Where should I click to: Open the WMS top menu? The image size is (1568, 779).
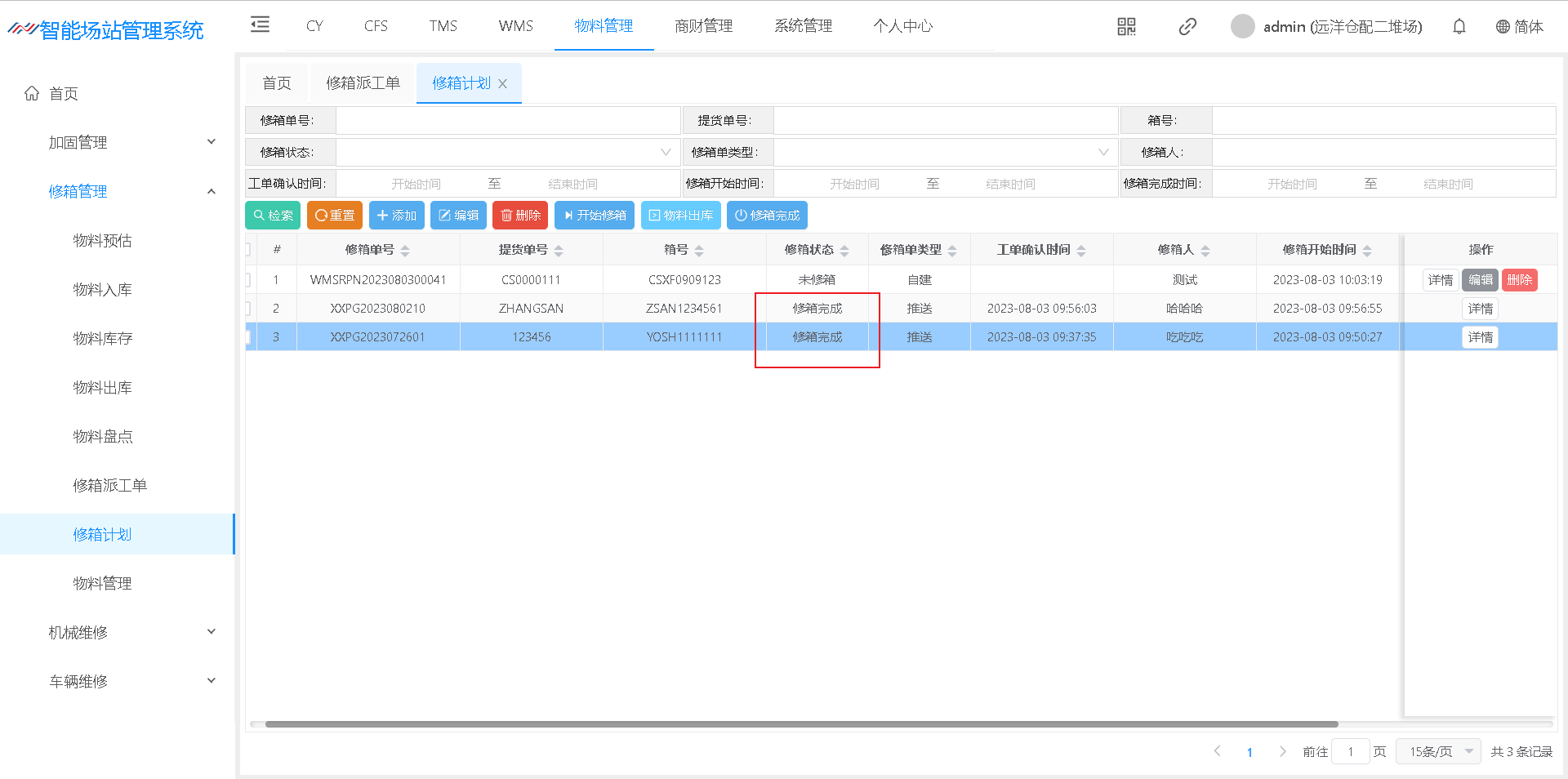click(x=515, y=26)
